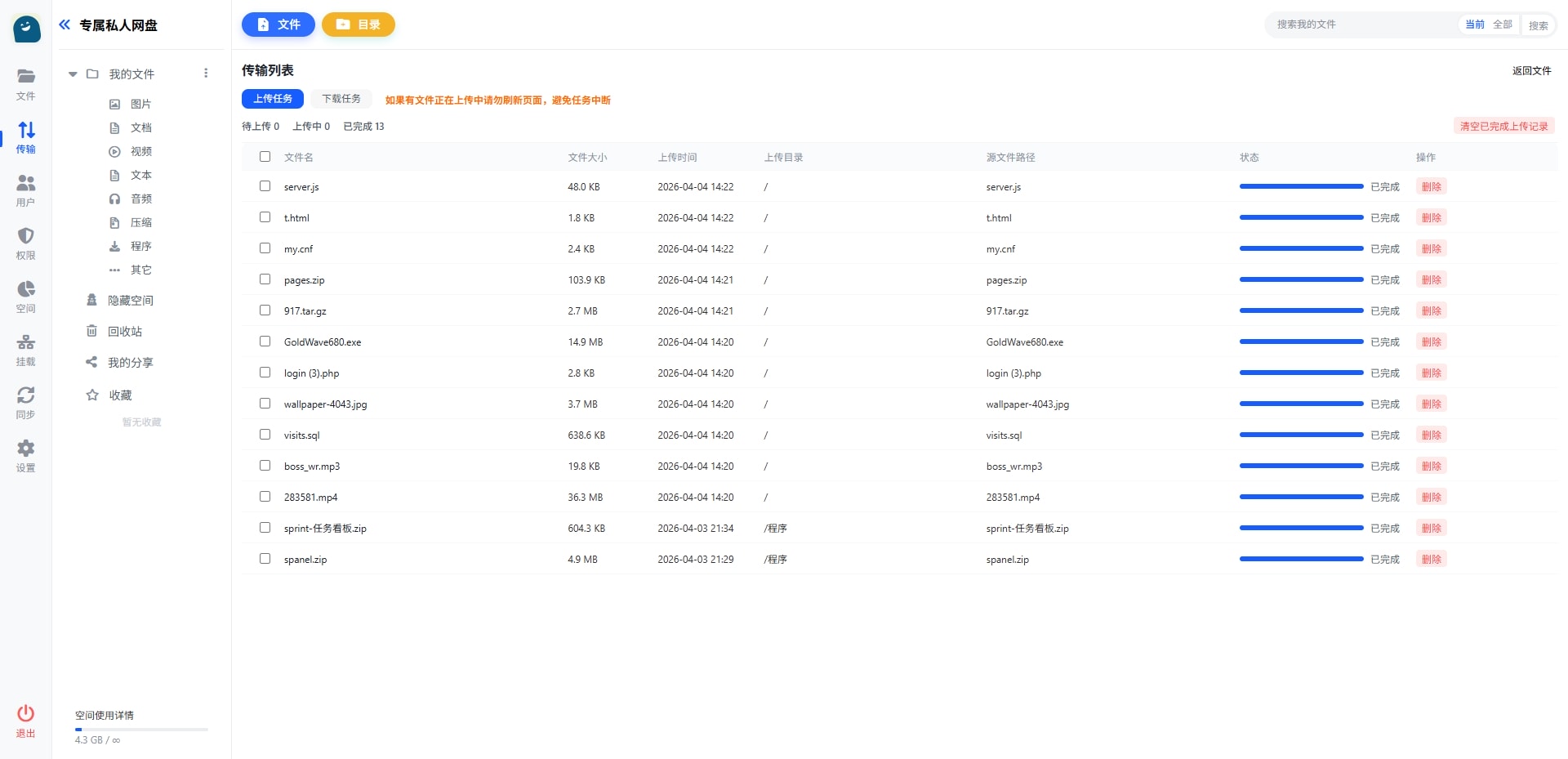Click 清空已完成上传记录 button

(x=1503, y=127)
